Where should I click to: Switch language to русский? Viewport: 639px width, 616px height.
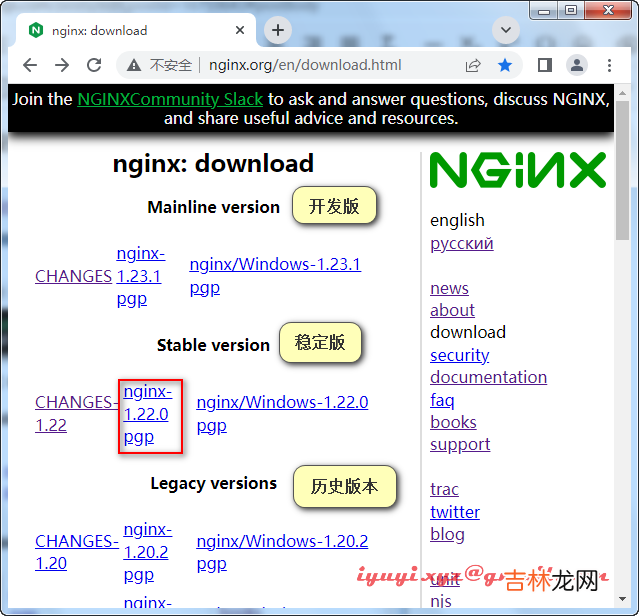pyautogui.click(x=461, y=243)
